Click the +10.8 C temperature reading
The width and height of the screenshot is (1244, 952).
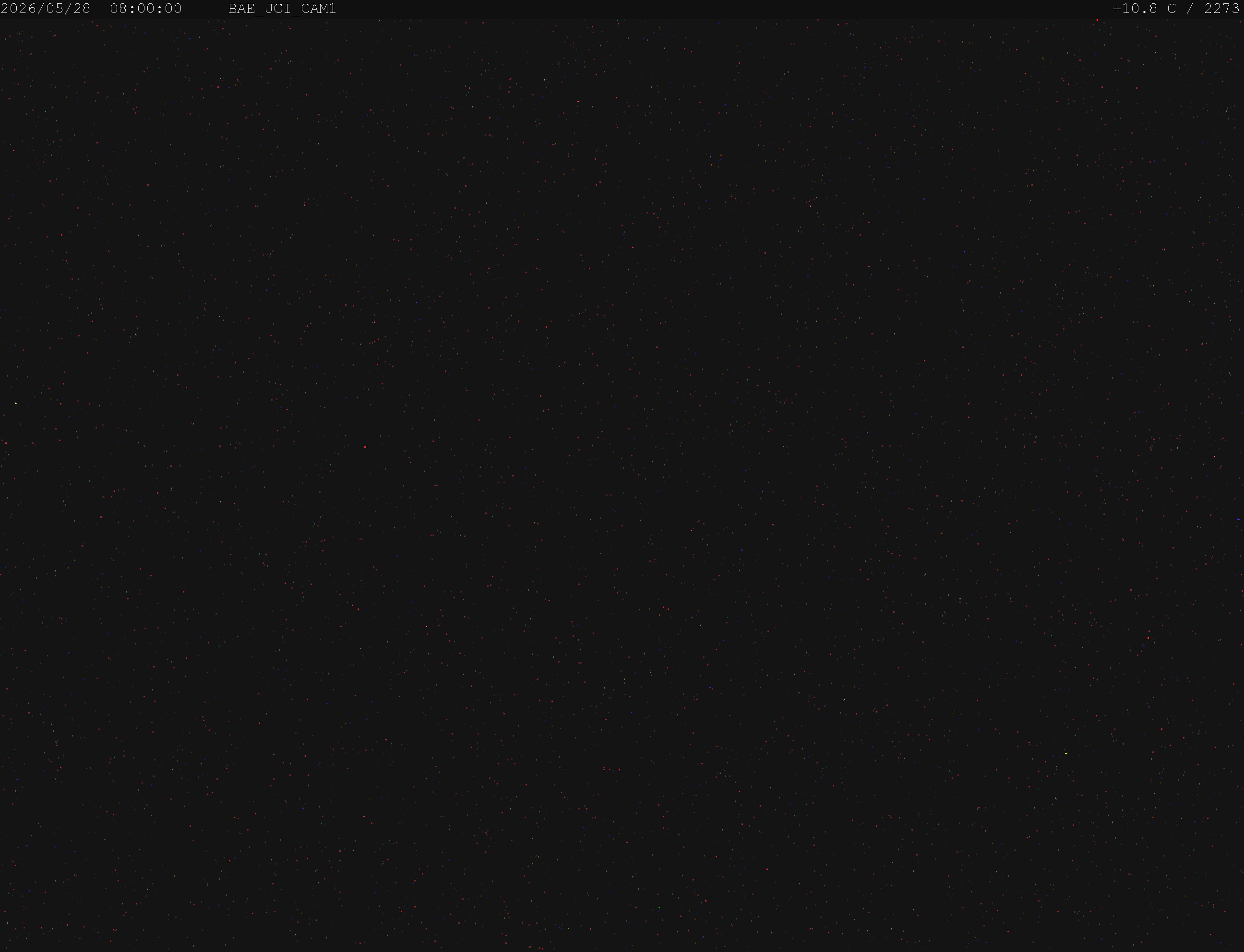[1144, 9]
